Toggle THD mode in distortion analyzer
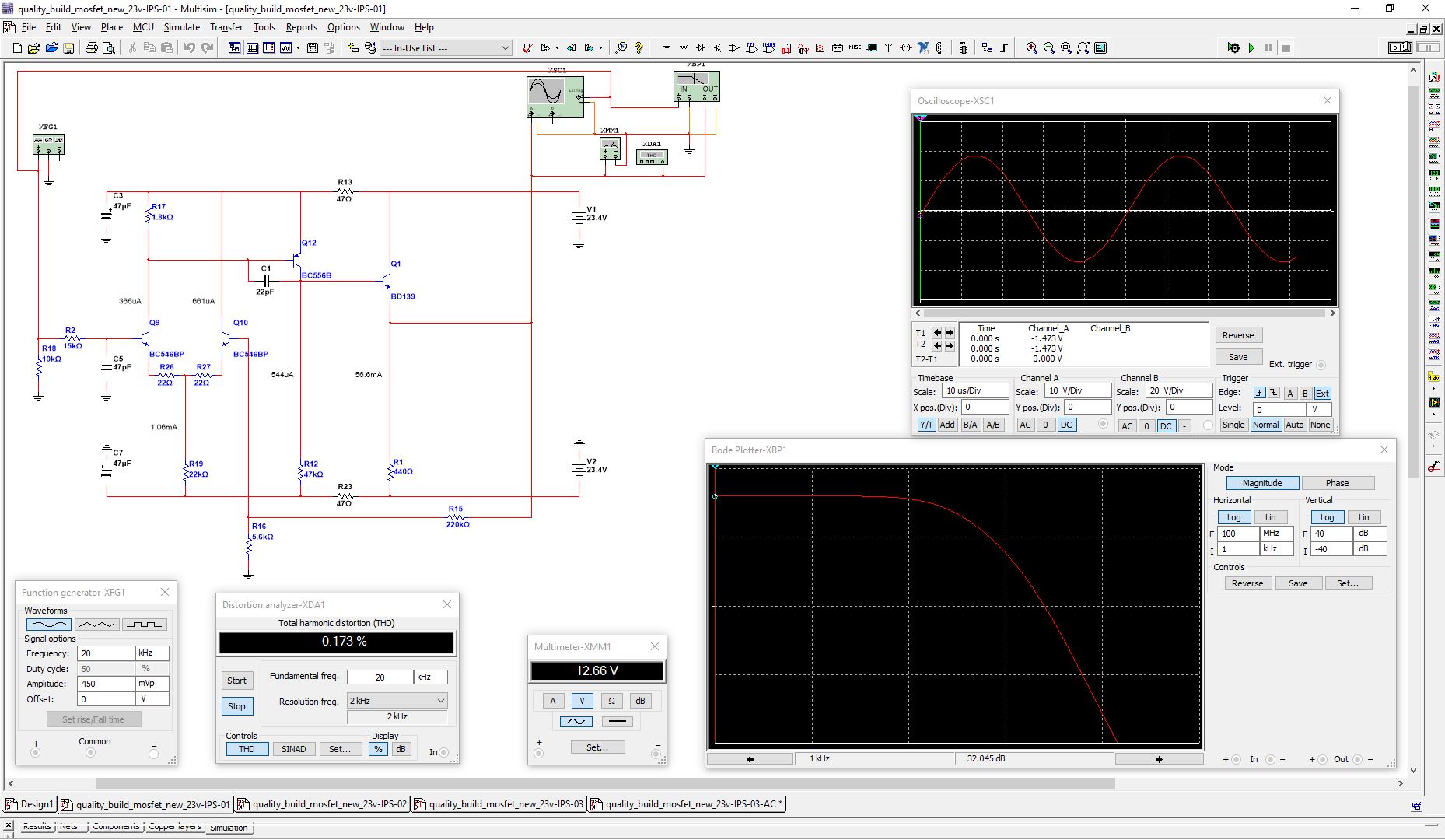Viewport: 1445px width, 840px height. click(247, 749)
